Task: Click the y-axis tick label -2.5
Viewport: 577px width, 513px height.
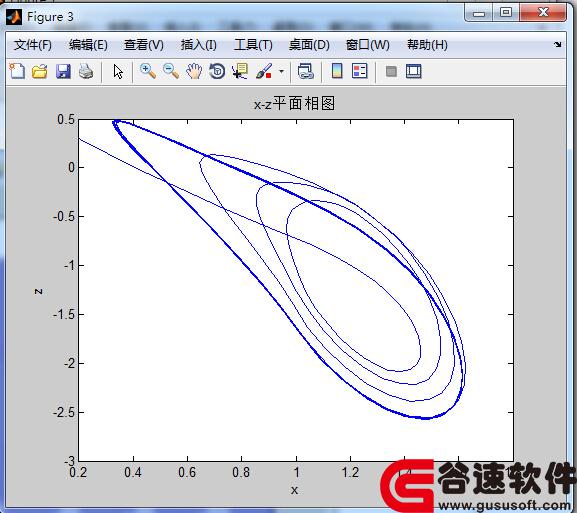Action: (64, 413)
